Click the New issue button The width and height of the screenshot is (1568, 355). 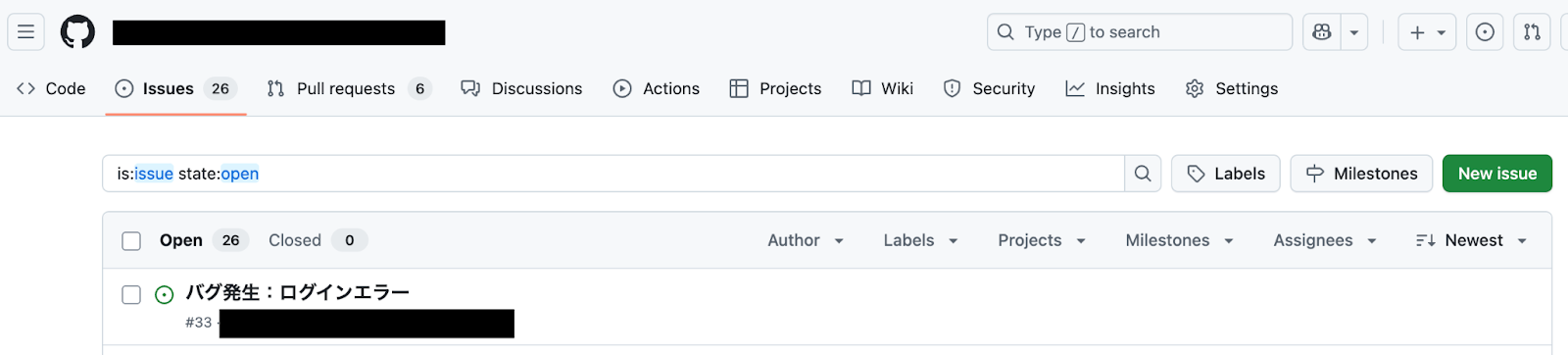point(1497,174)
